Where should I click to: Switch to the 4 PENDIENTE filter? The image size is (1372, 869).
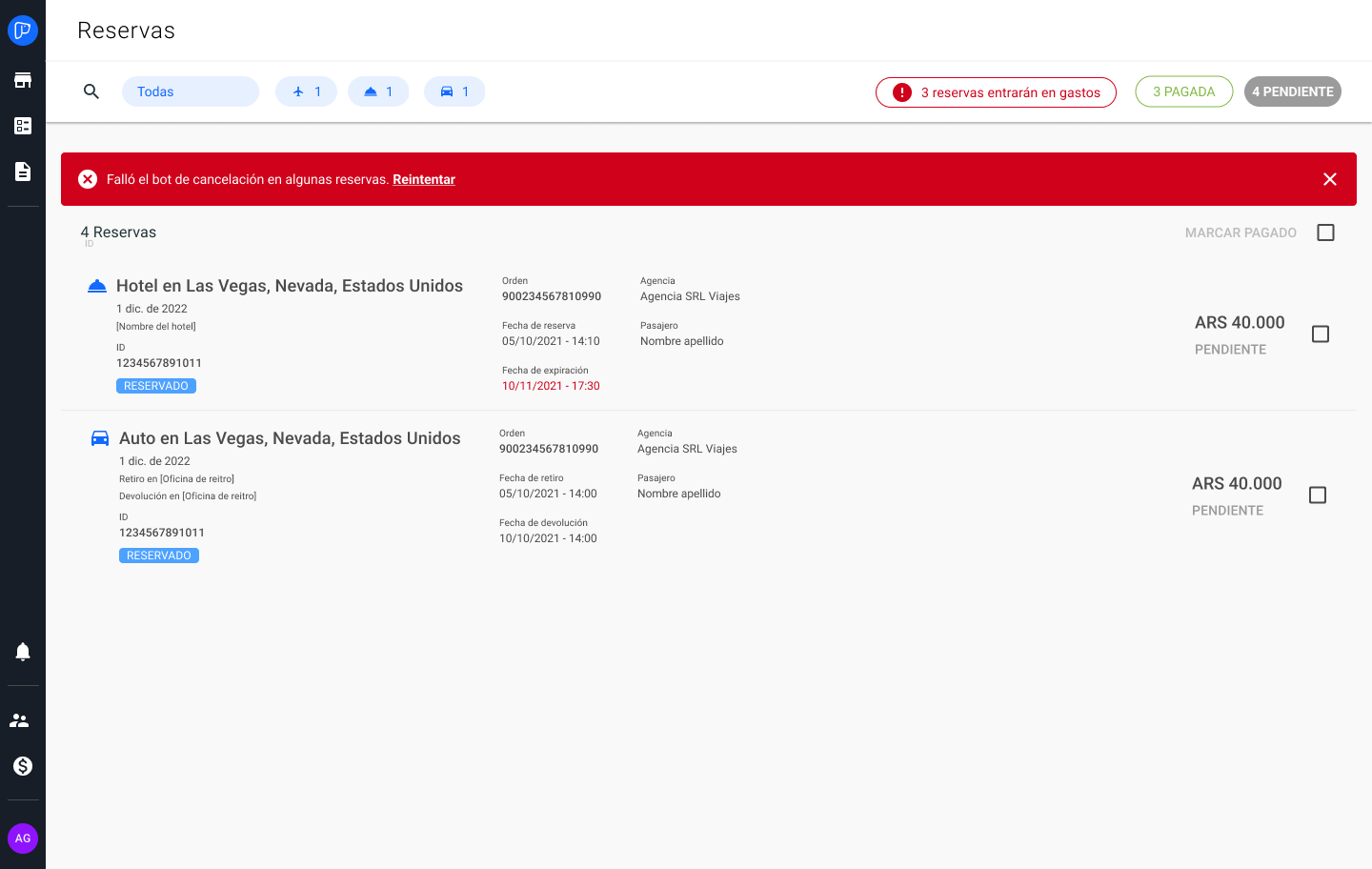[1292, 91]
